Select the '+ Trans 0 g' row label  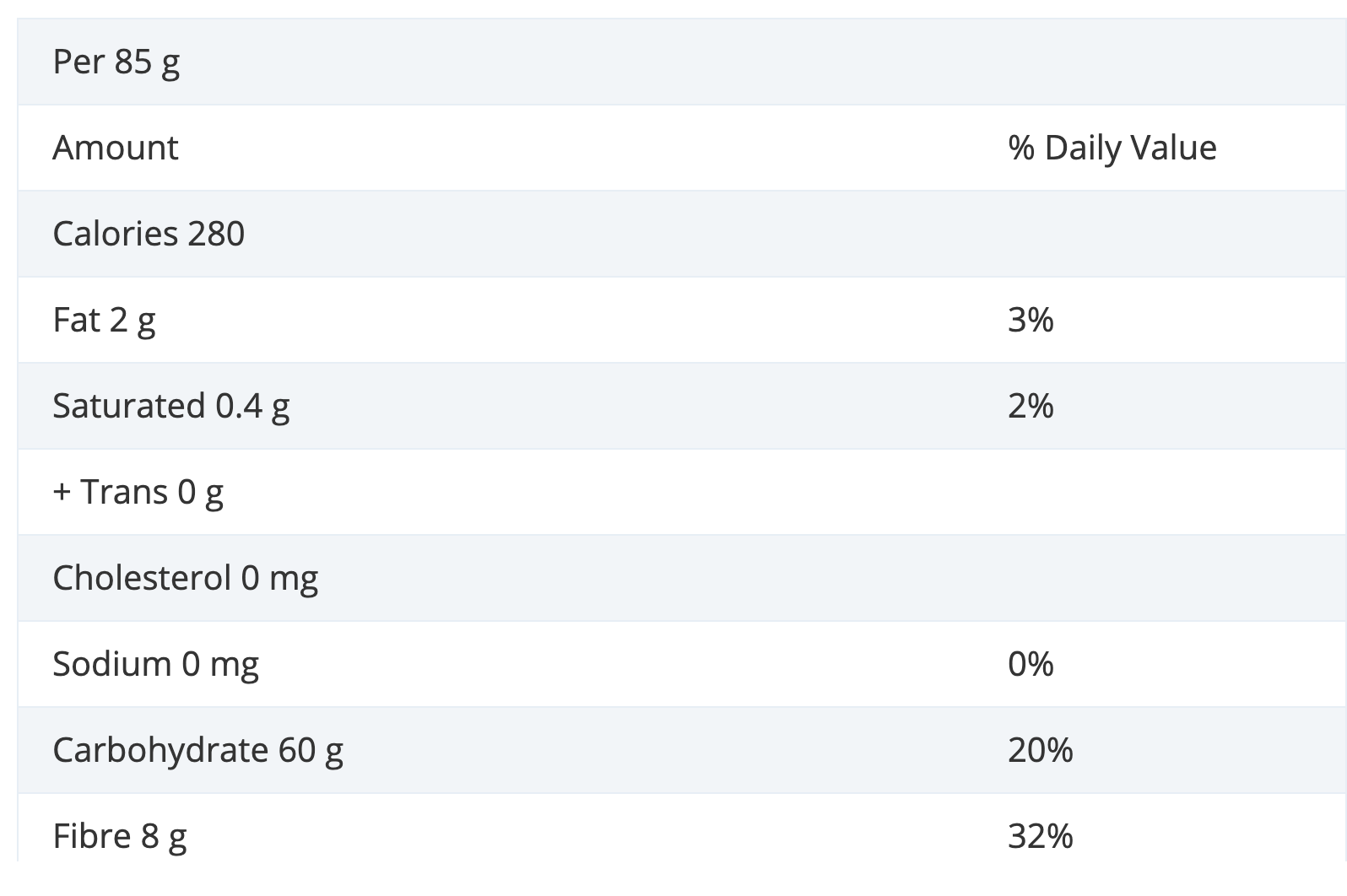(138, 493)
